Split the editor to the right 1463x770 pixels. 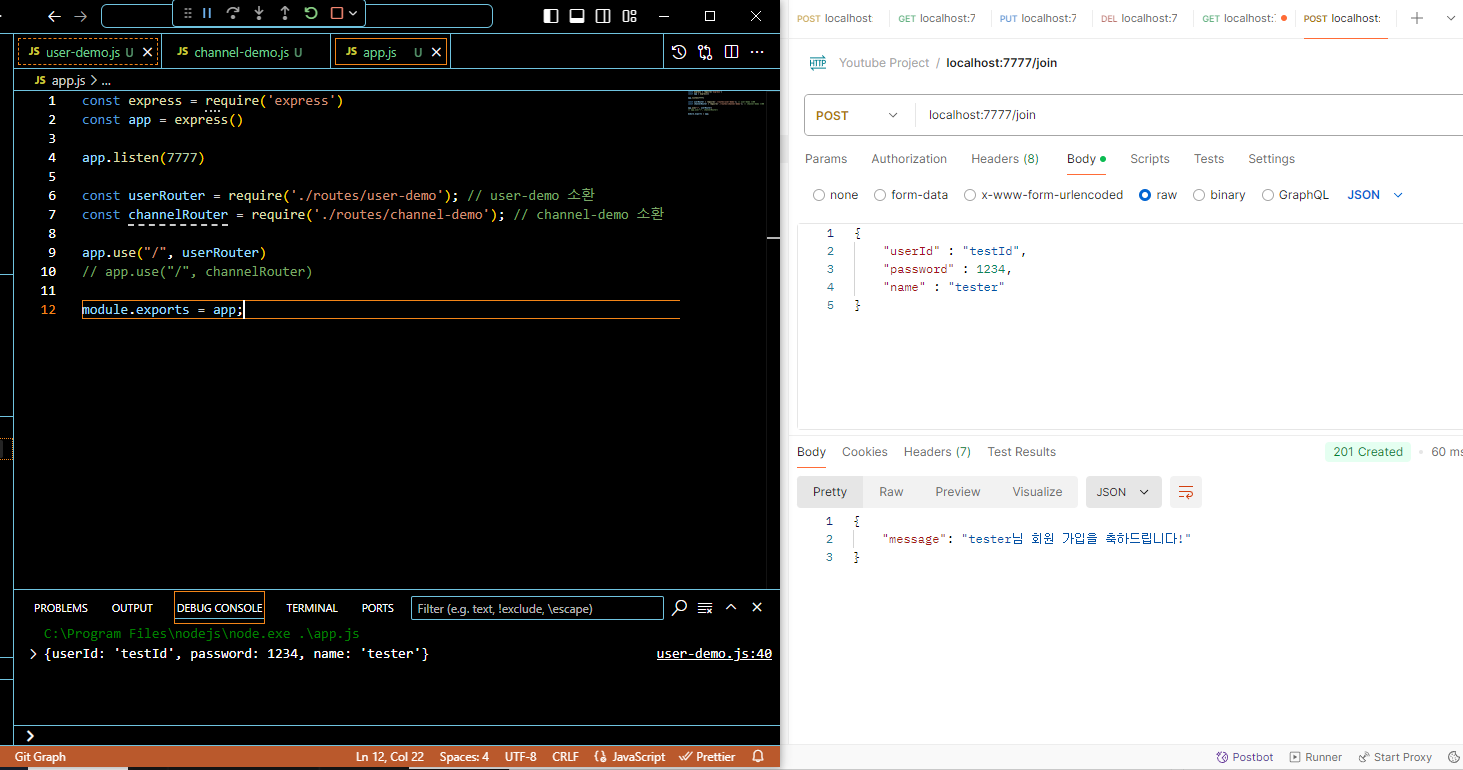(x=731, y=52)
